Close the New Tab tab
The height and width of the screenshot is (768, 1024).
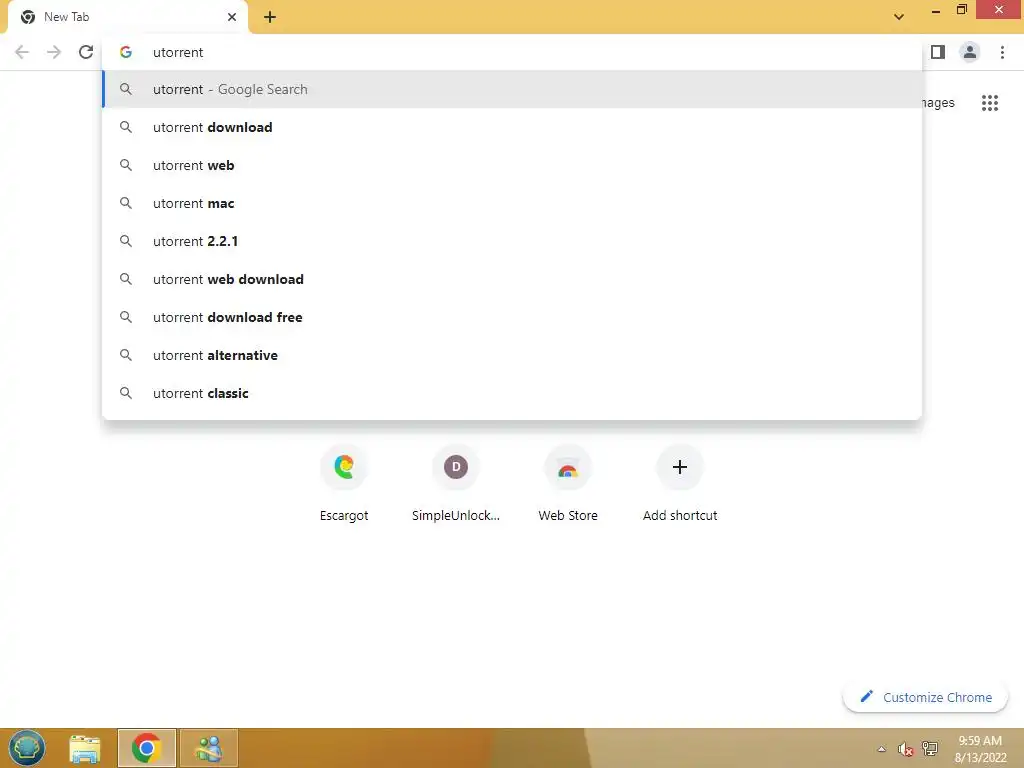tap(232, 17)
